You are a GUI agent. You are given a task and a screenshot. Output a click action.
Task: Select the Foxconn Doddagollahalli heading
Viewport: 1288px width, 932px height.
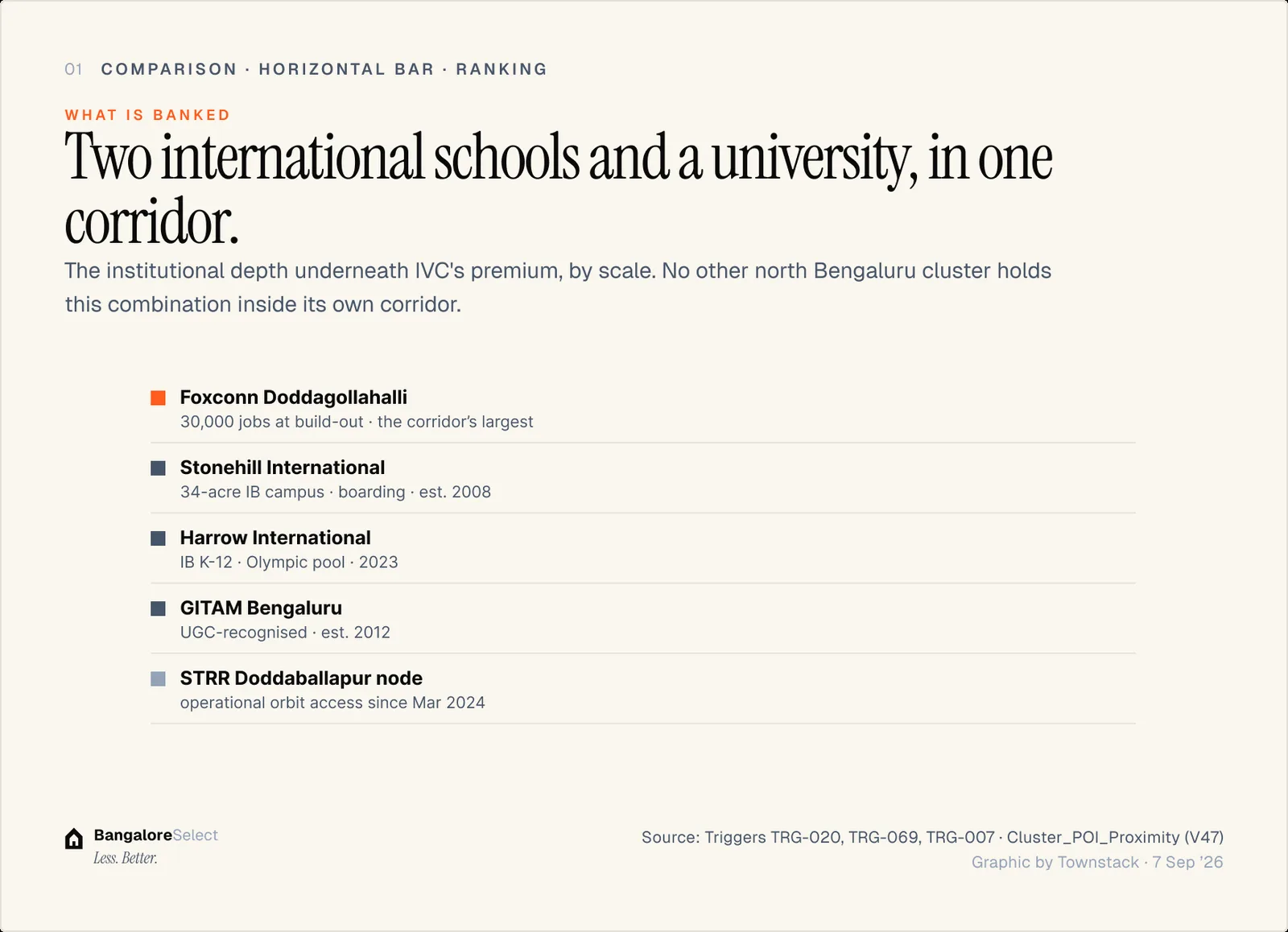(294, 398)
